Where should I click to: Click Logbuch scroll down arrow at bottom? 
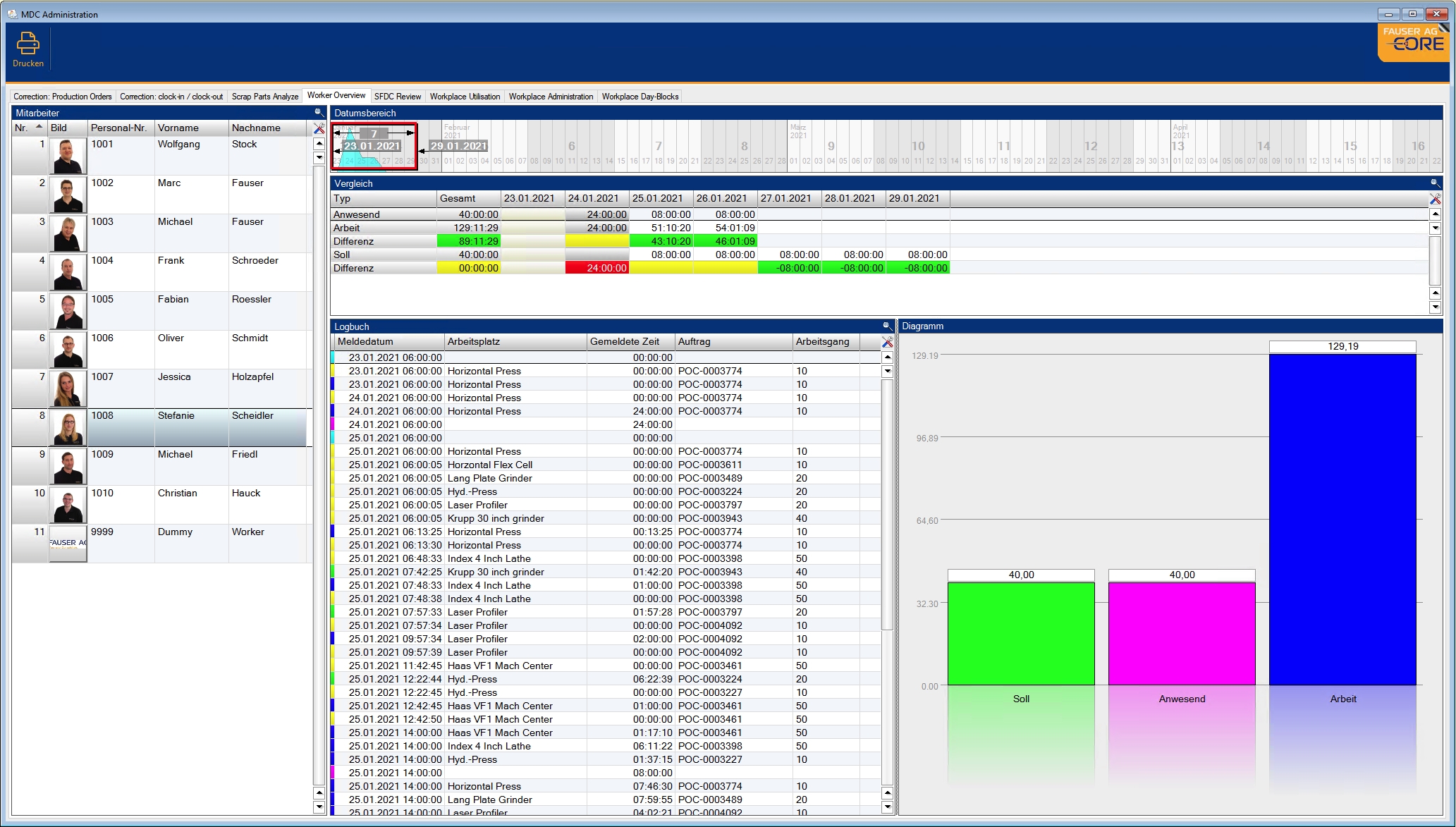point(887,807)
